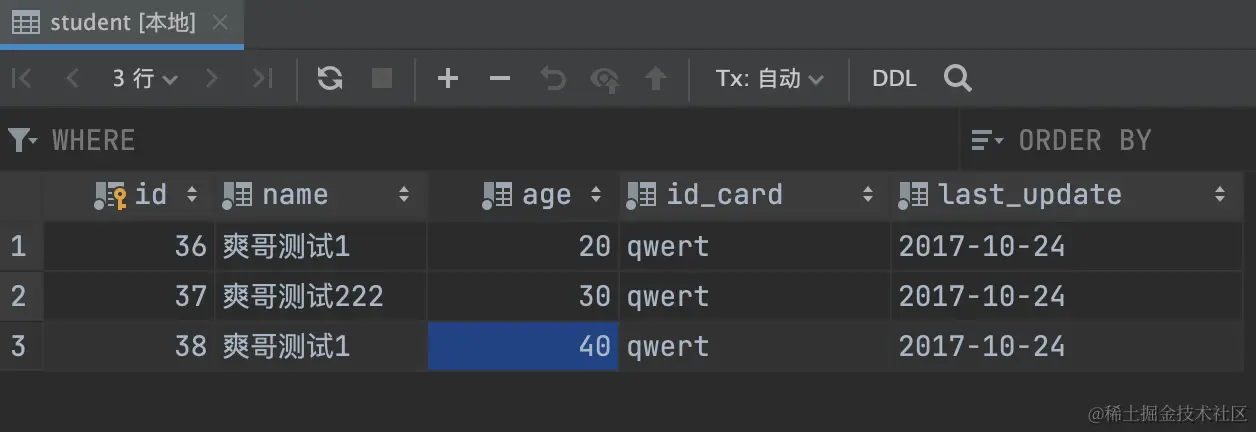Go to first page of rows
1256x432 pixels.
22,79
